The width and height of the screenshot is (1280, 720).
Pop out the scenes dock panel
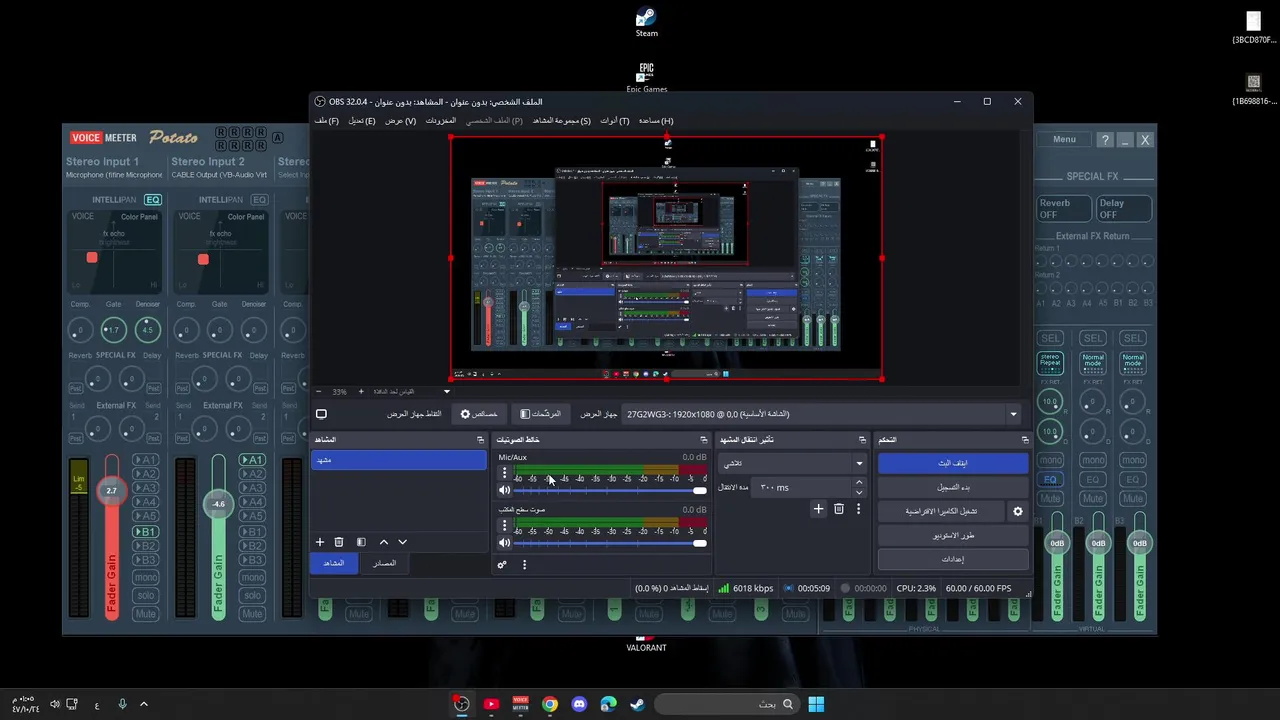[480, 440]
